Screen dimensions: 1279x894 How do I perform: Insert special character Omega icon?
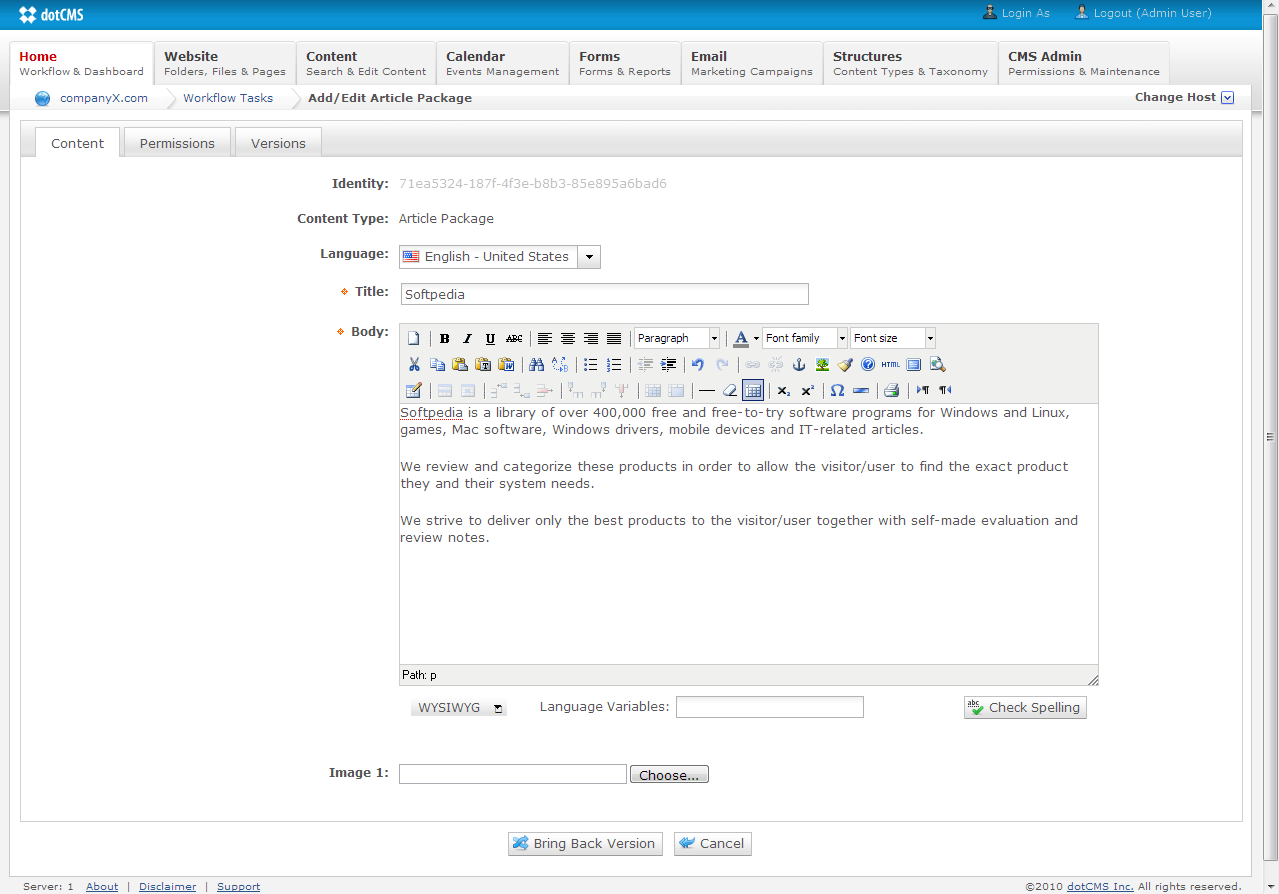point(838,390)
